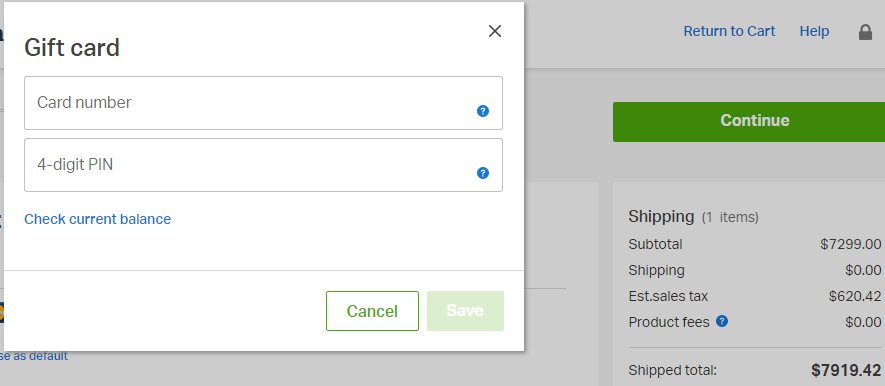Click the Est. sales tax amount $620.42
Viewport: 885px width, 386px height.
[x=855, y=296]
